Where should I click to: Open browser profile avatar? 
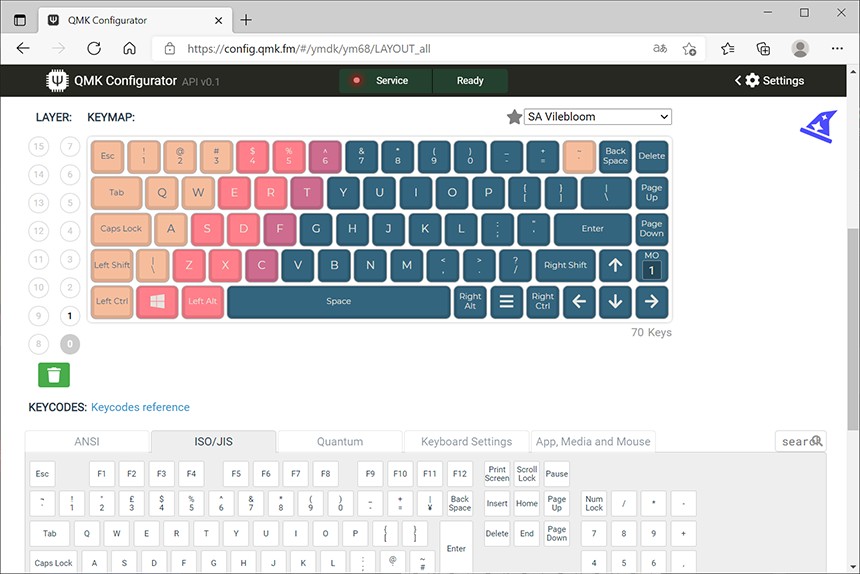(x=800, y=49)
